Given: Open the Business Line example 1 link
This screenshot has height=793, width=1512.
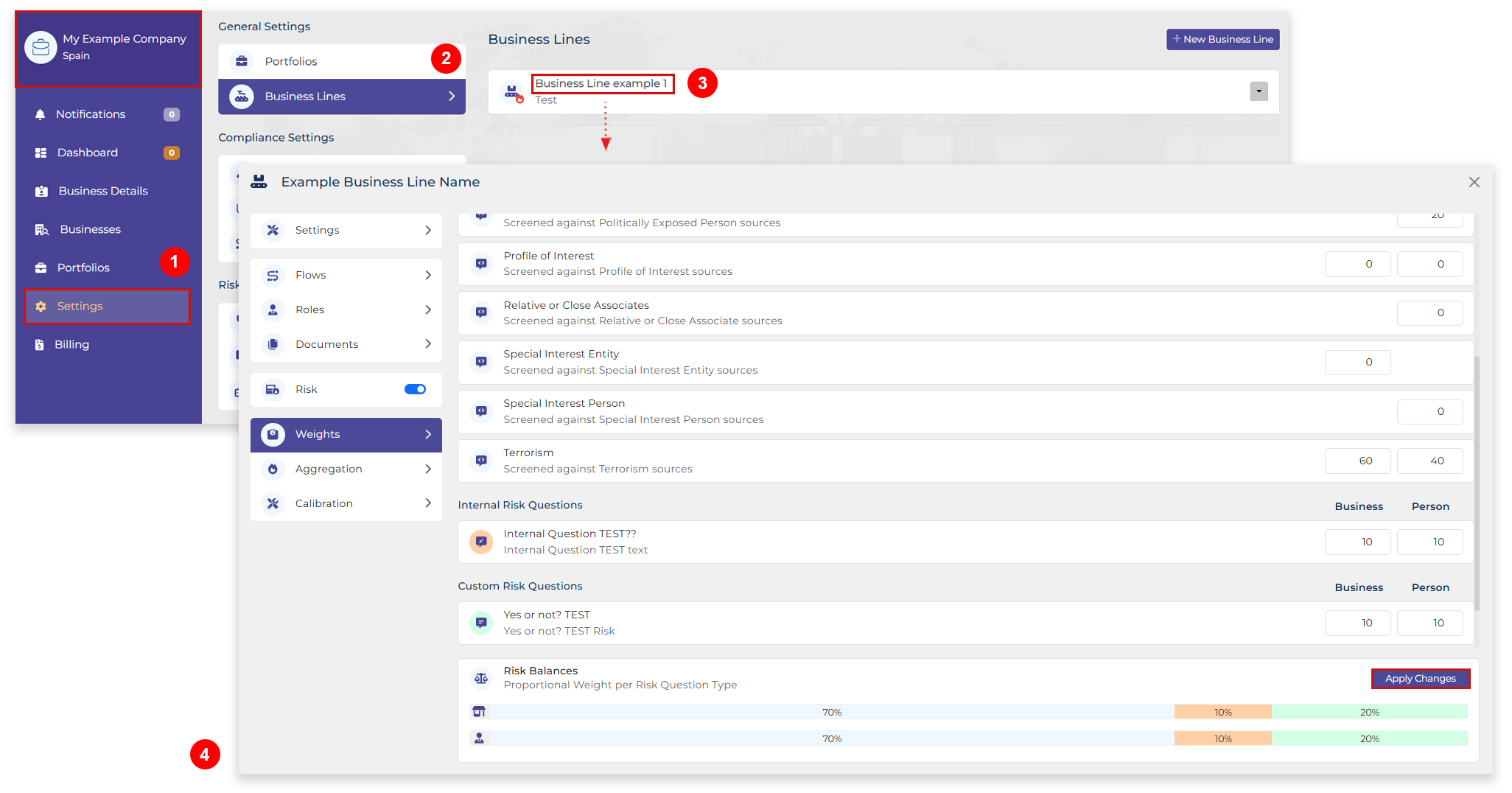Looking at the screenshot, I should tap(601, 83).
